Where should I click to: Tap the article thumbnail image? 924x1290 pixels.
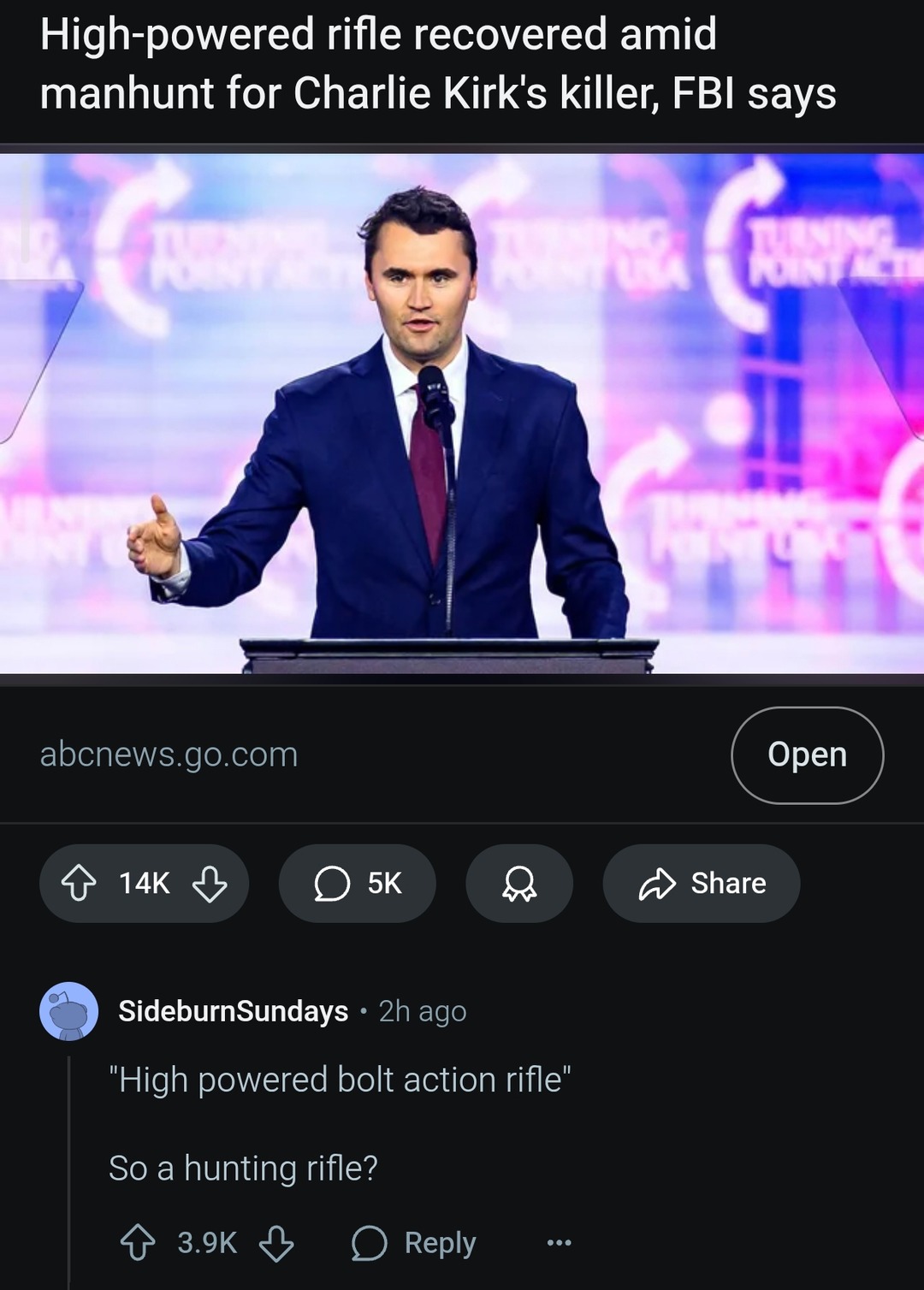pos(462,413)
